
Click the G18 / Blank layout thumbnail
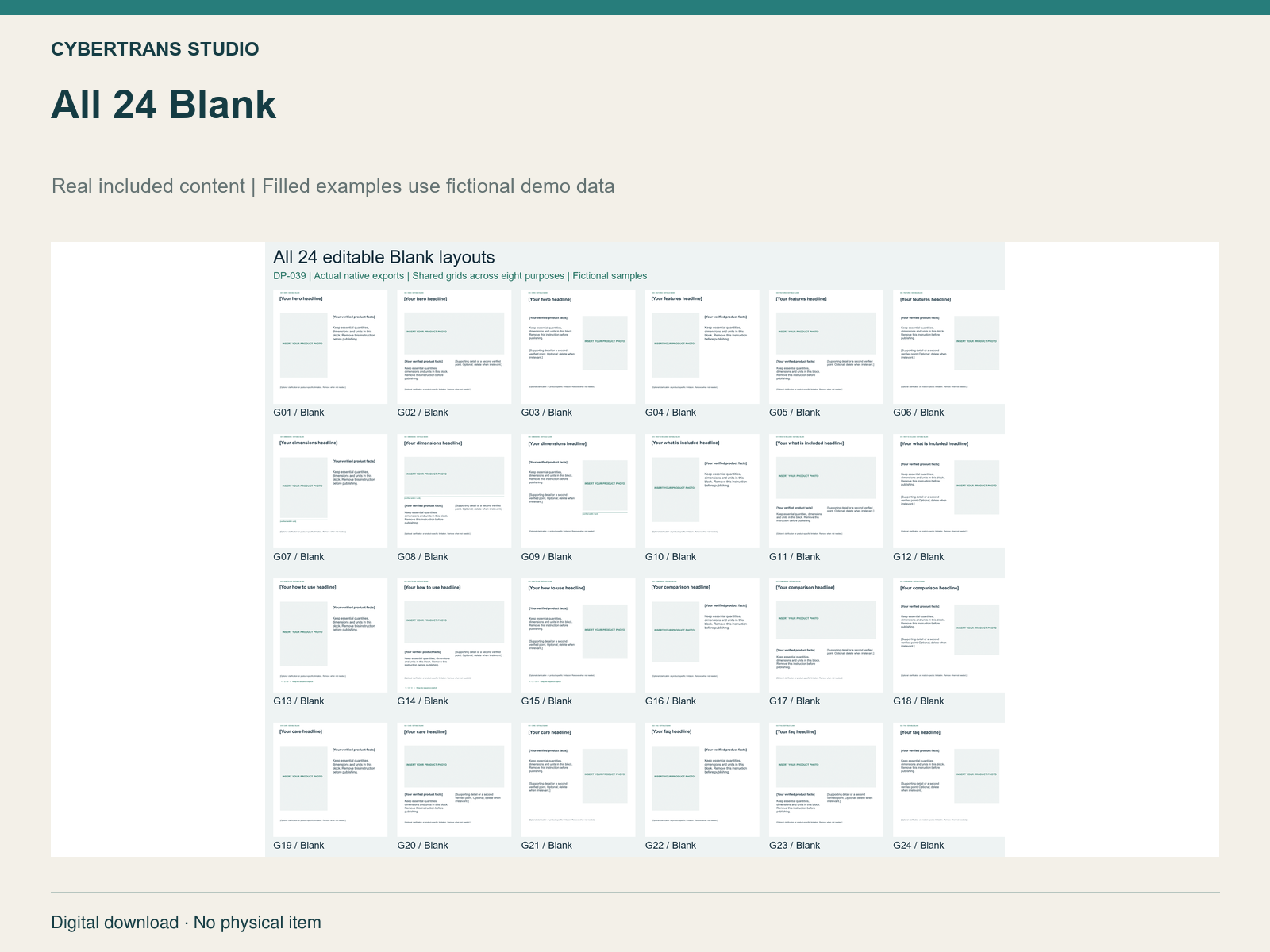pos(949,635)
